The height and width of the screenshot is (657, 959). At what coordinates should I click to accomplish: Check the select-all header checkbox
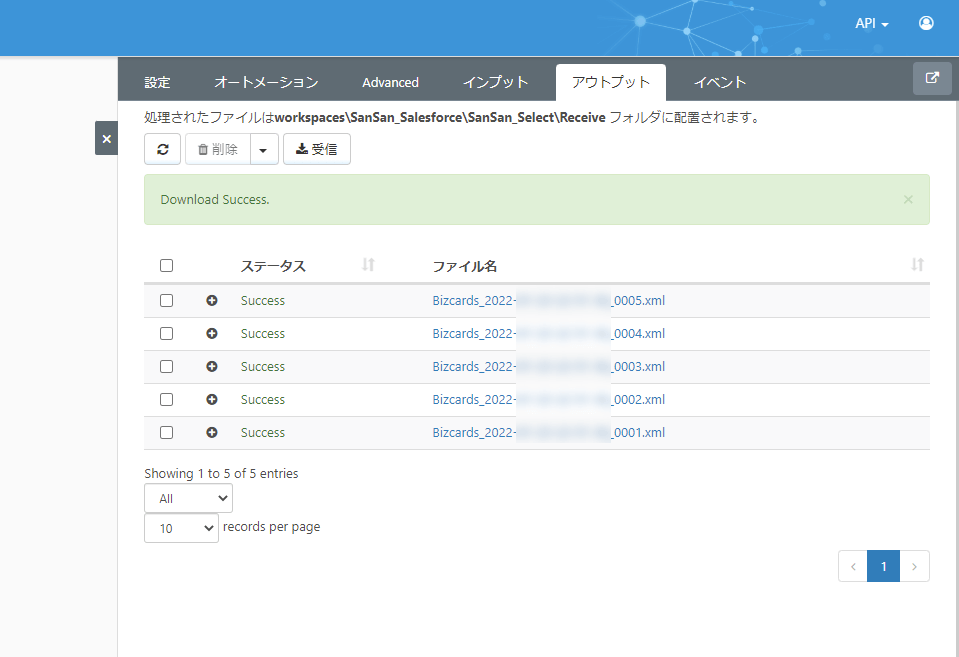[x=167, y=266]
